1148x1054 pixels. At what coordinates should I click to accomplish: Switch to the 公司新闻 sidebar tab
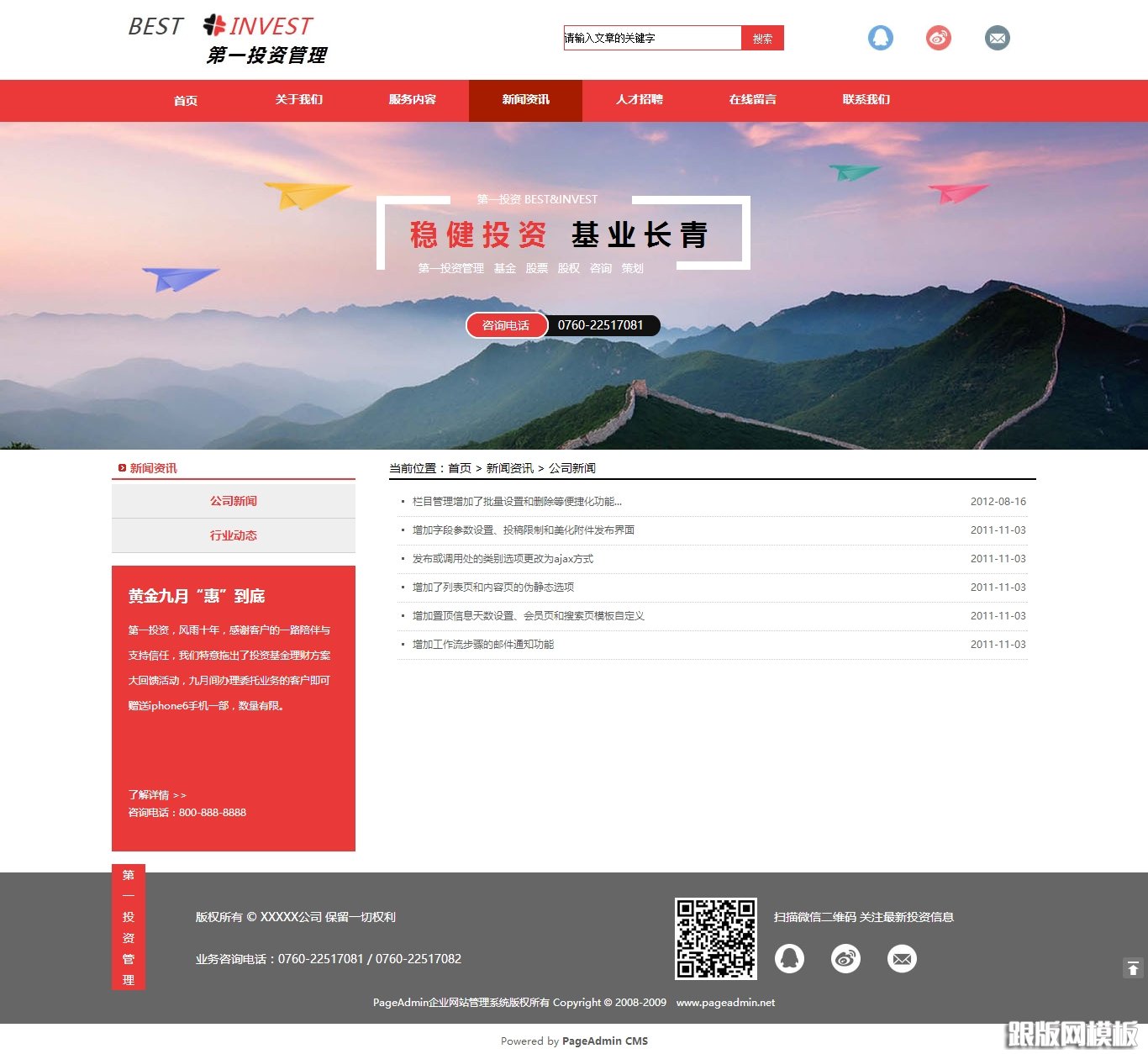tap(233, 500)
